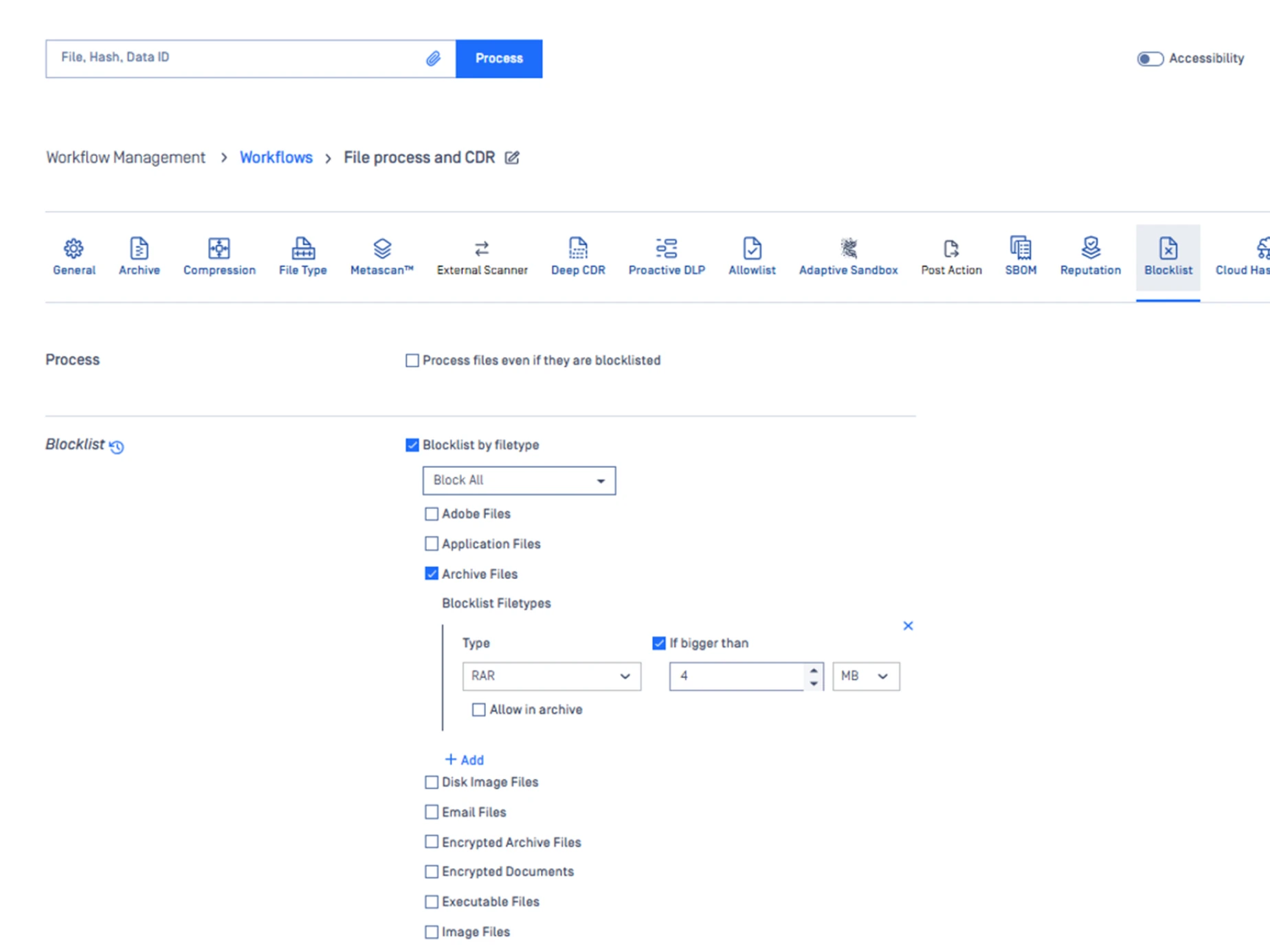Expand the RAR type dropdown

(x=551, y=676)
